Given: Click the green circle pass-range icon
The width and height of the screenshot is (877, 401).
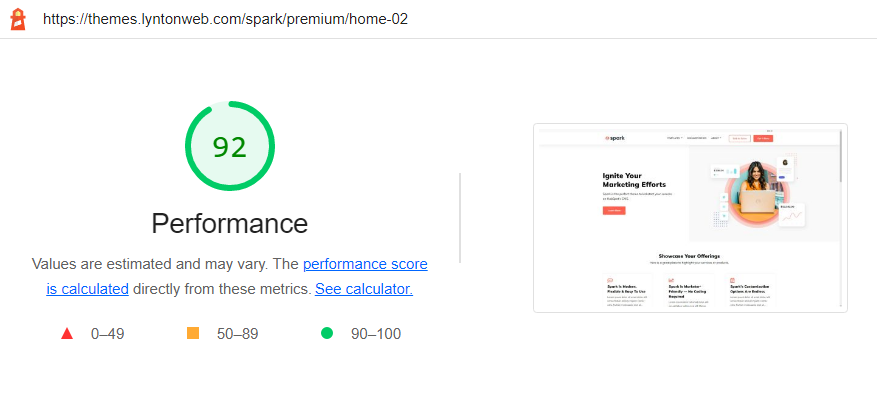Looking at the screenshot, I should coord(327,333).
